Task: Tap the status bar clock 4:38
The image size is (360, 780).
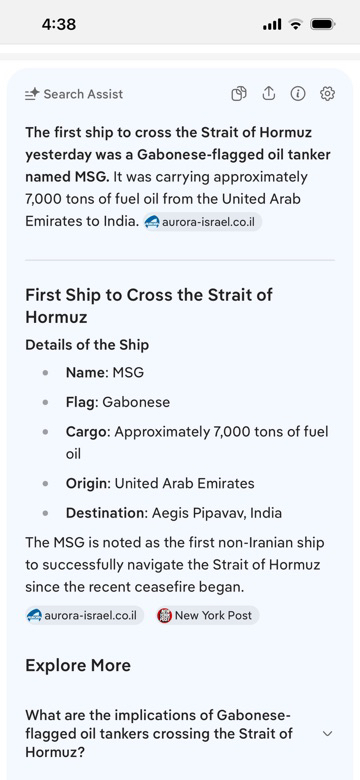Action: click(59, 24)
